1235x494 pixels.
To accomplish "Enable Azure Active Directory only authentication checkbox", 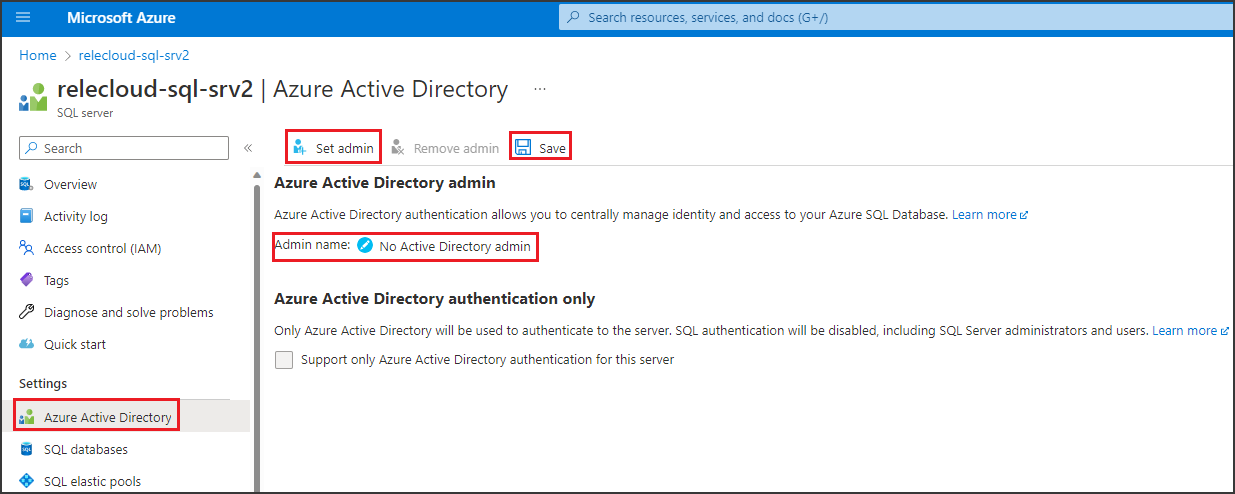I will (284, 360).
